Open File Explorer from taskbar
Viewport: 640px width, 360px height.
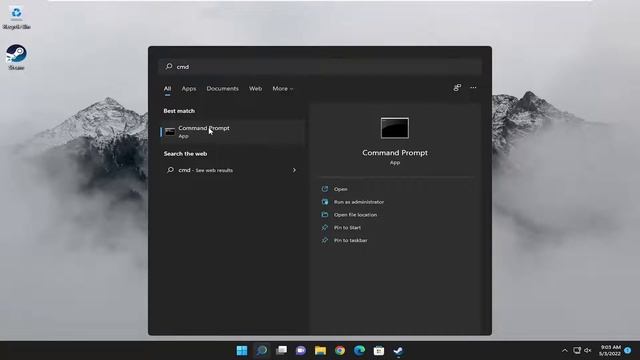pos(320,351)
